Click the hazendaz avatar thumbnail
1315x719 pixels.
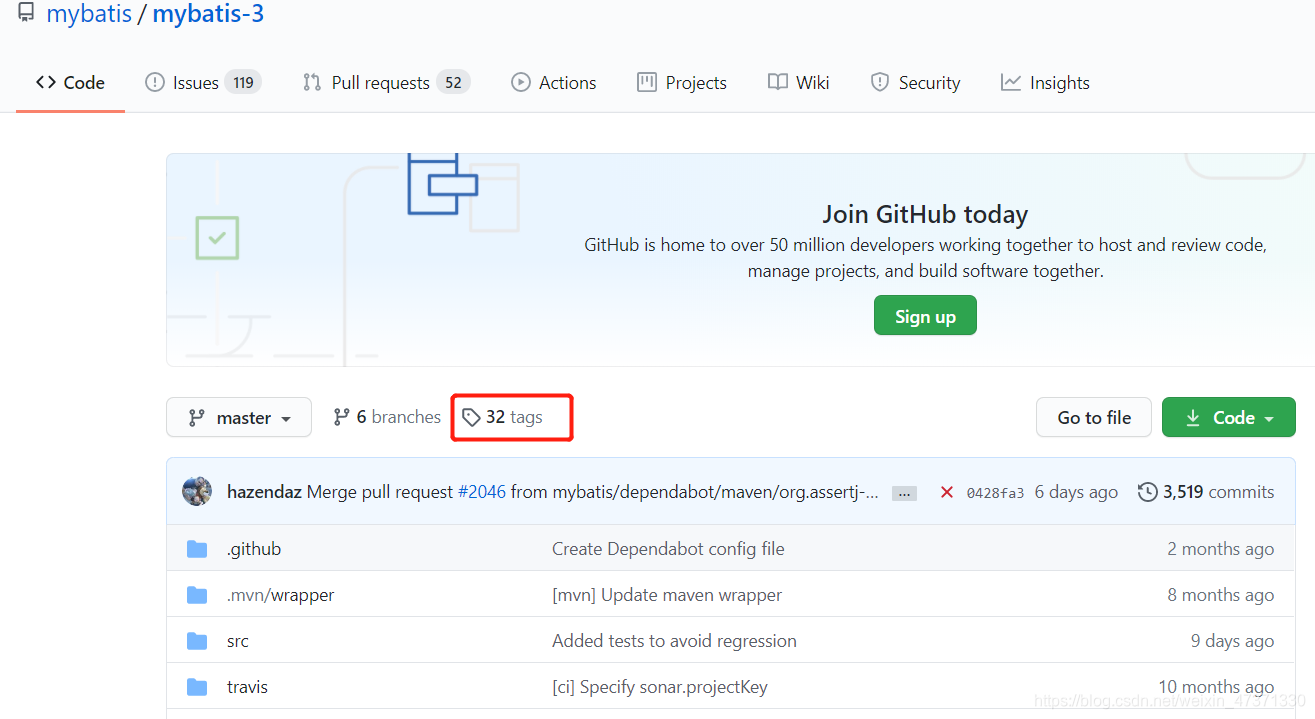click(197, 491)
